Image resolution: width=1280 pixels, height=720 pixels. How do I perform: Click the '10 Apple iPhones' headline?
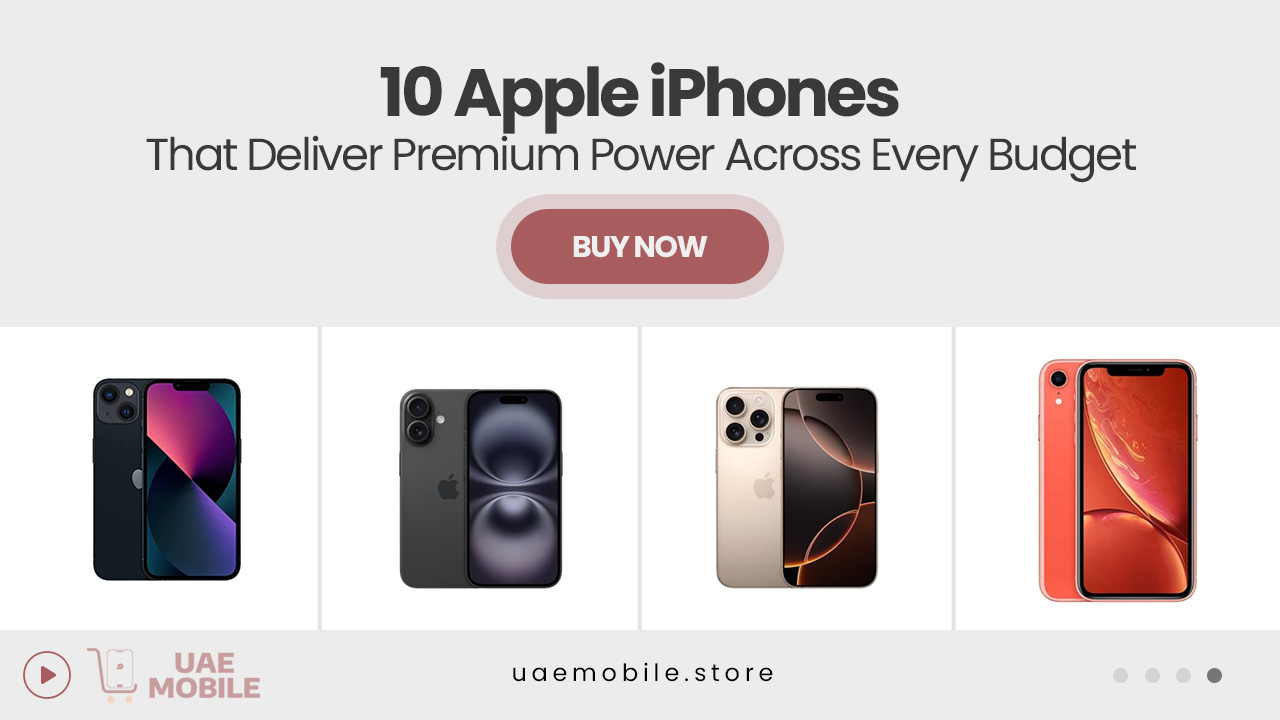coord(639,93)
